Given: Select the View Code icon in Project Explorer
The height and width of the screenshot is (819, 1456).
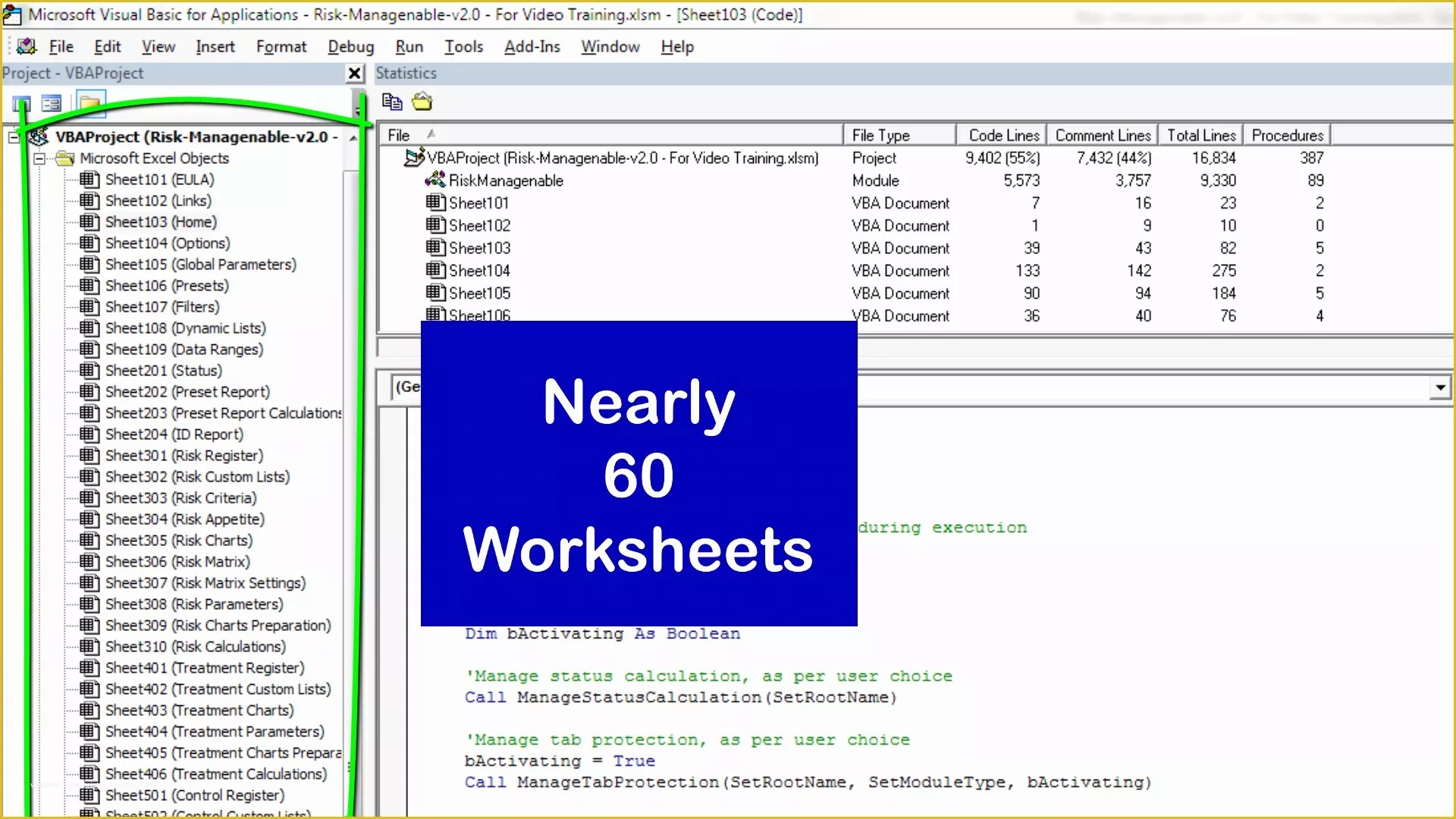Looking at the screenshot, I should [x=21, y=103].
